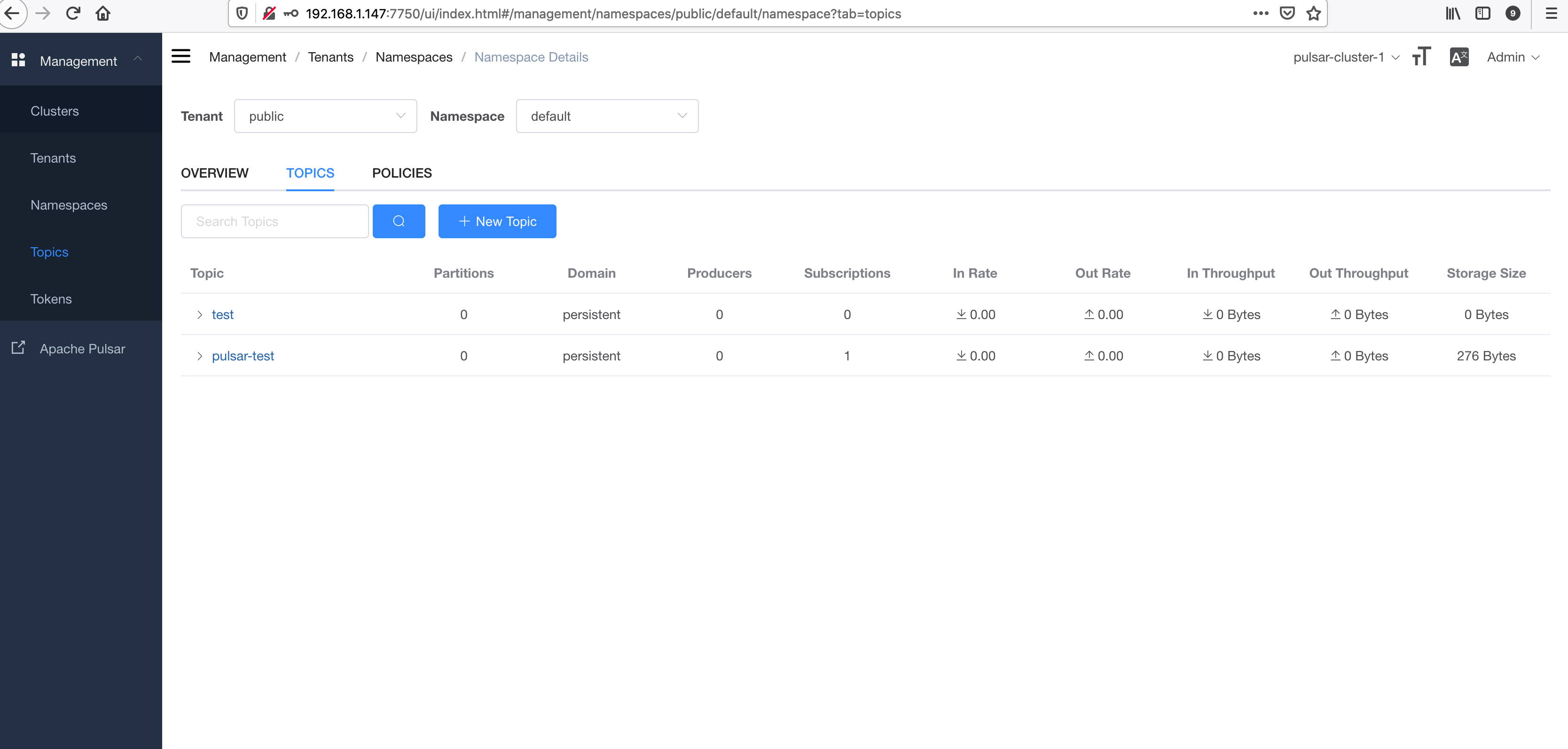The height and width of the screenshot is (749, 1568).
Task: Open the pulsar-test topic link
Action: click(243, 356)
